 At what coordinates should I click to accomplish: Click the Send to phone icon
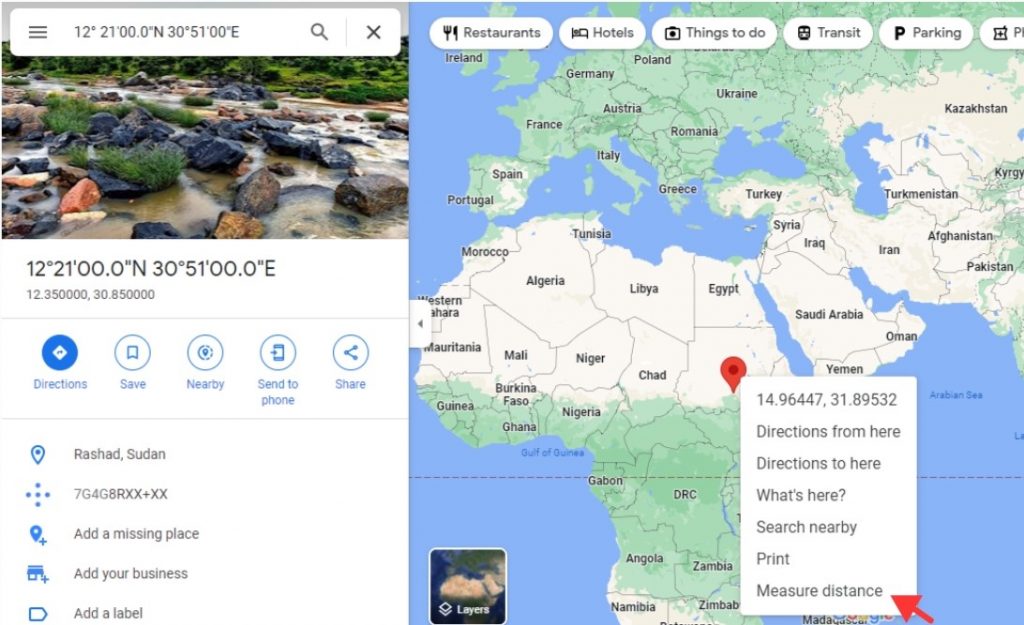point(278,353)
